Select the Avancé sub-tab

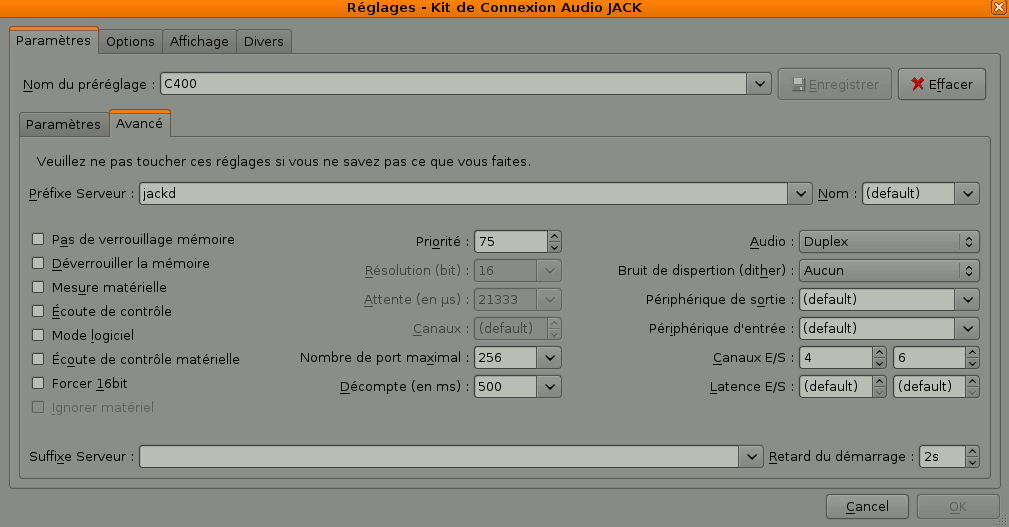coord(140,123)
